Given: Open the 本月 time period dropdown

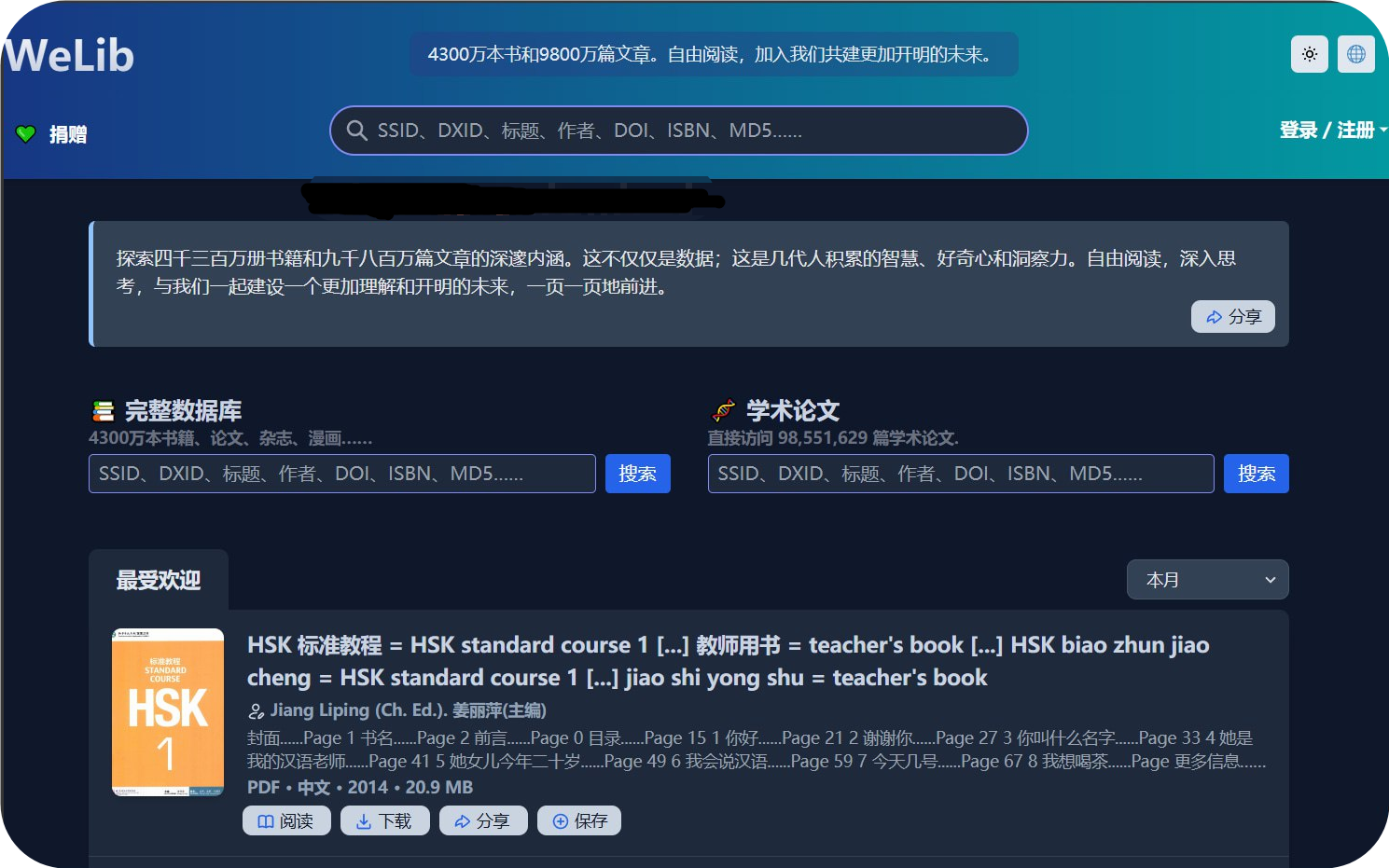Looking at the screenshot, I should [x=1207, y=579].
